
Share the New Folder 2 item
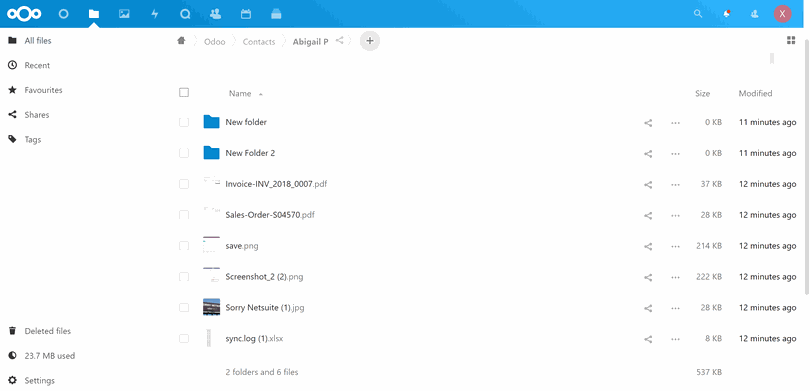(x=648, y=154)
